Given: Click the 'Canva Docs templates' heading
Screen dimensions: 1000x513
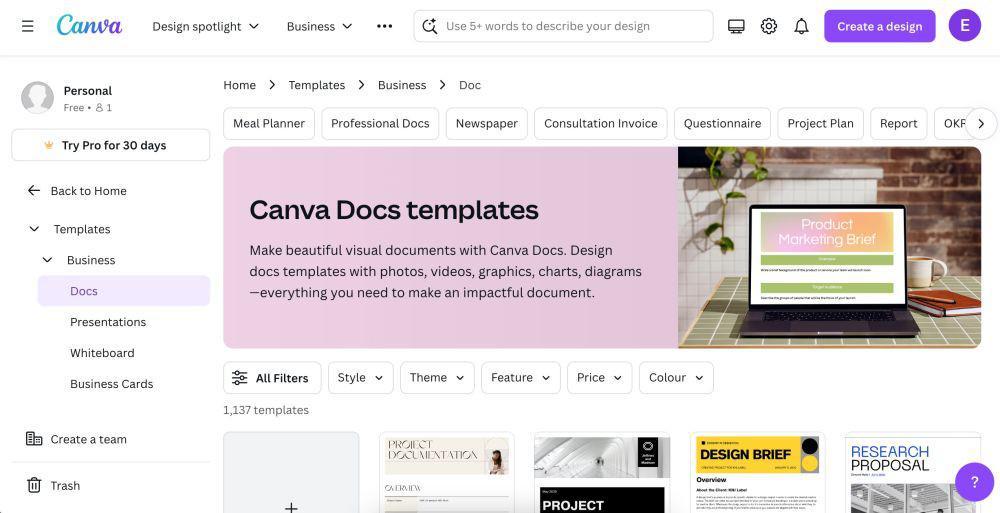Looking at the screenshot, I should pyautogui.click(x=394, y=210).
